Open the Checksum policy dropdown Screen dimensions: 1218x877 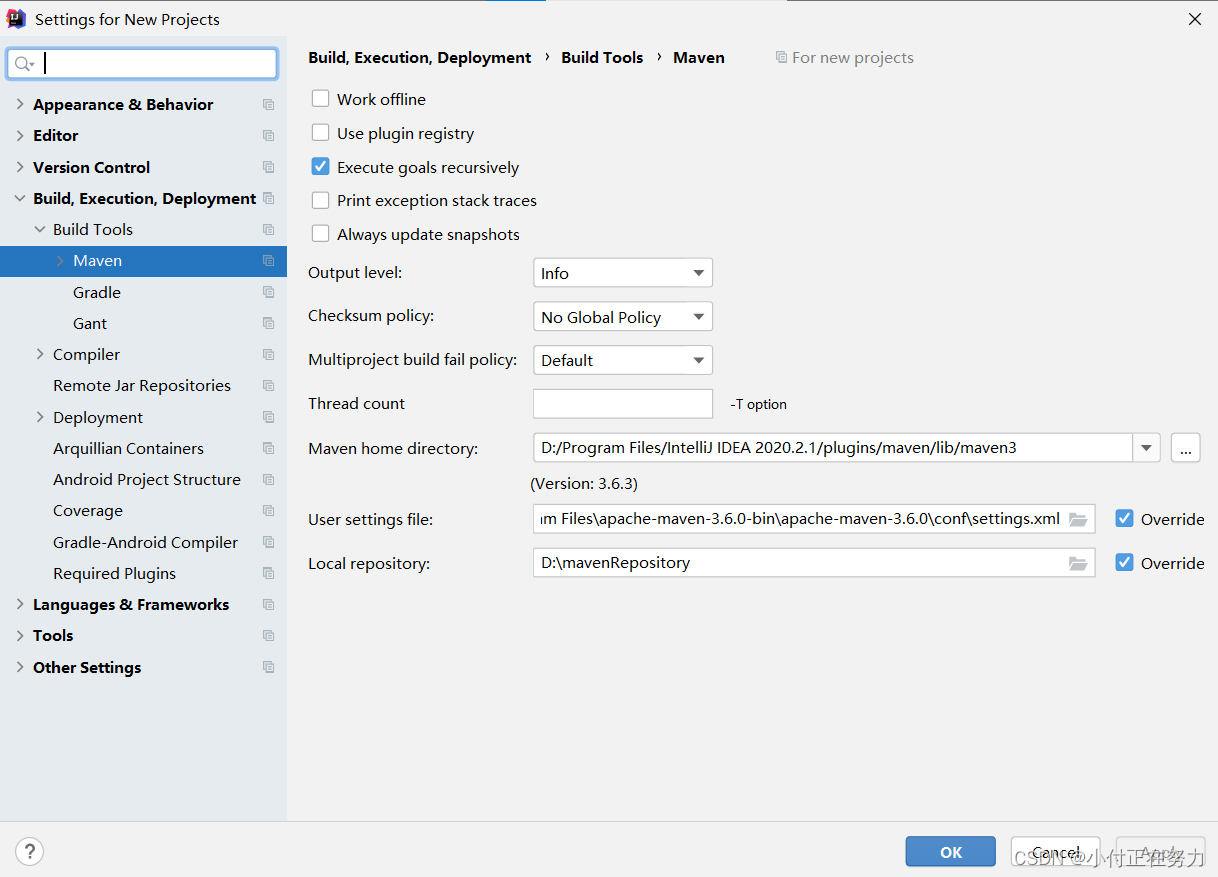coord(622,317)
